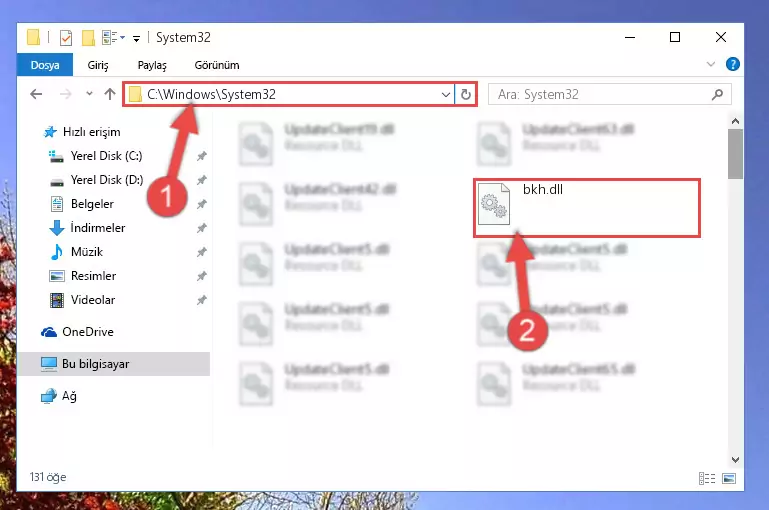Select Bu bilgisayar in navigation pane
This screenshot has height=510, width=769.
[x=113, y=364]
